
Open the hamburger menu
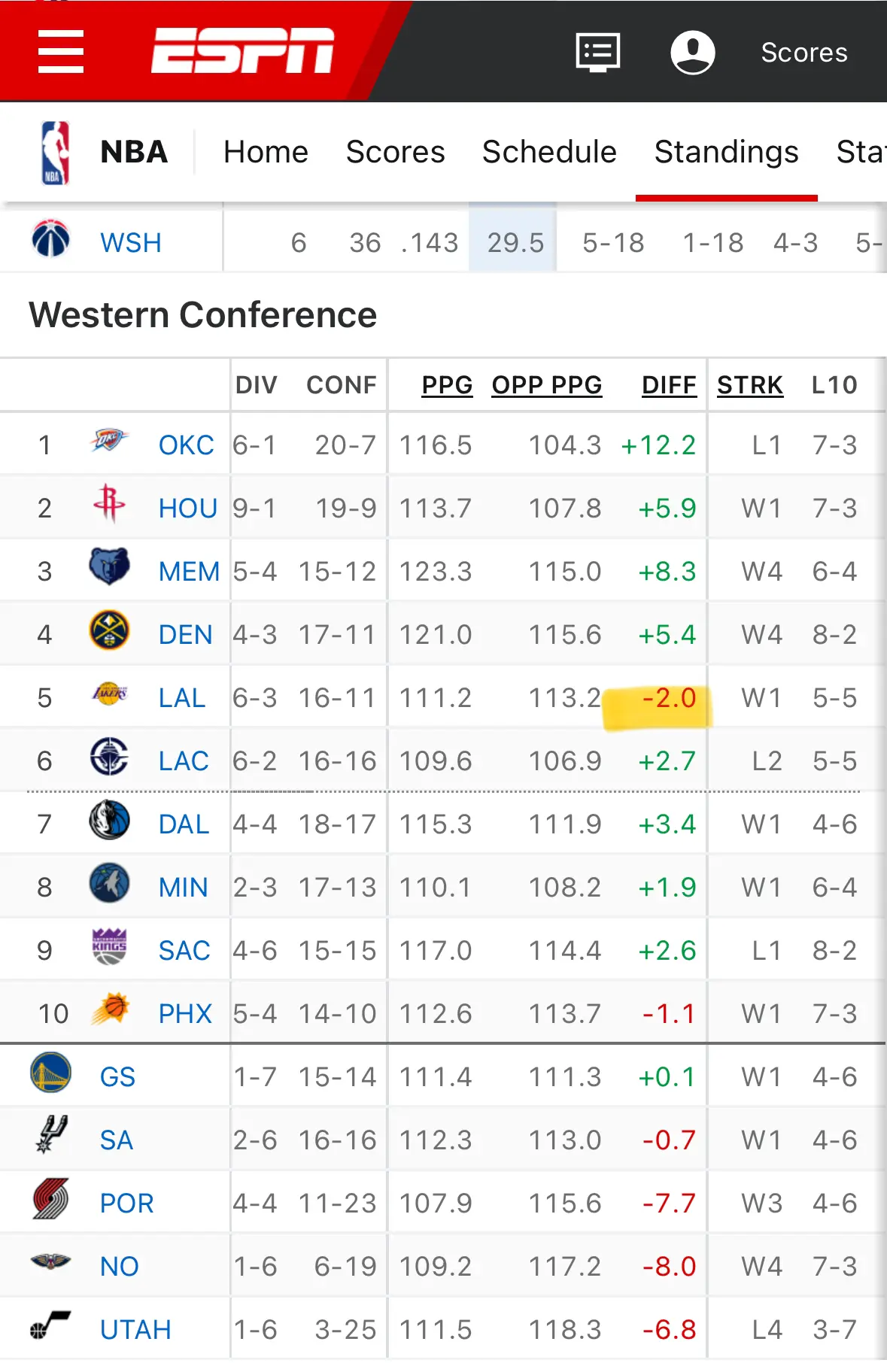pyautogui.click(x=61, y=52)
